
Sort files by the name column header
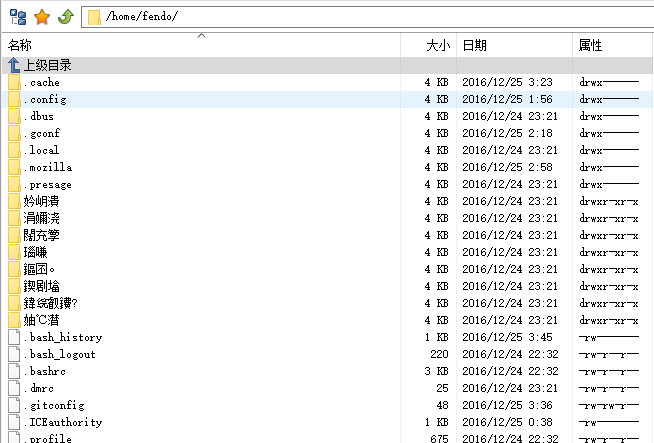(x=20, y=45)
